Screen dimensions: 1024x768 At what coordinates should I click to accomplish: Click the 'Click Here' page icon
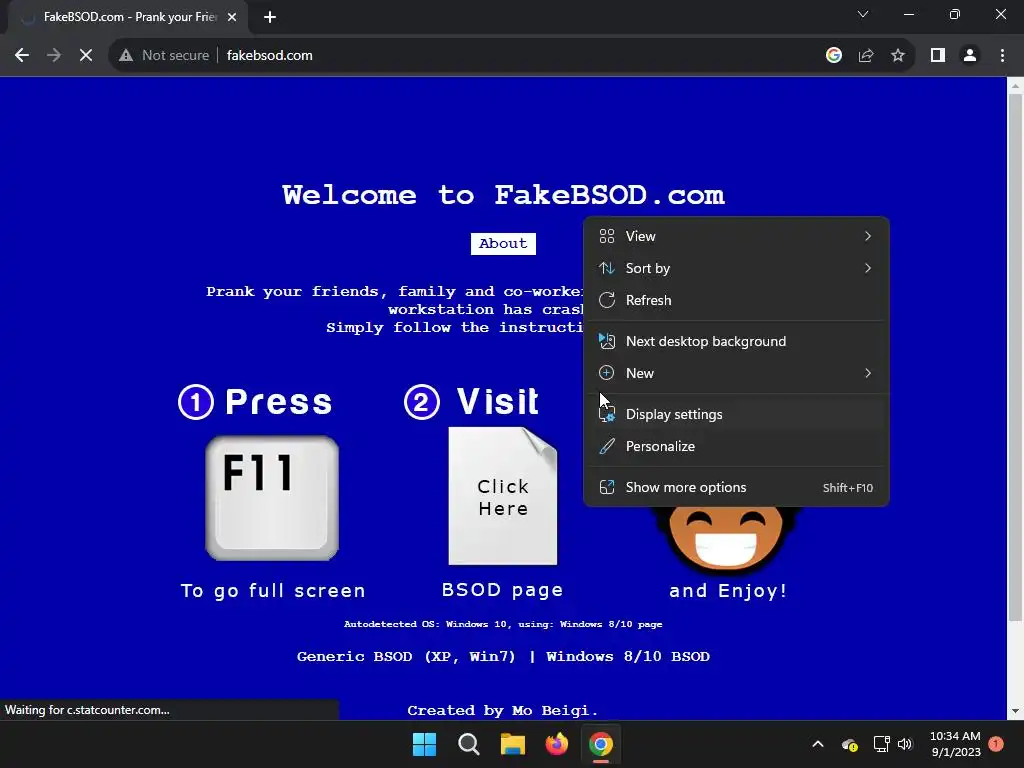503,496
